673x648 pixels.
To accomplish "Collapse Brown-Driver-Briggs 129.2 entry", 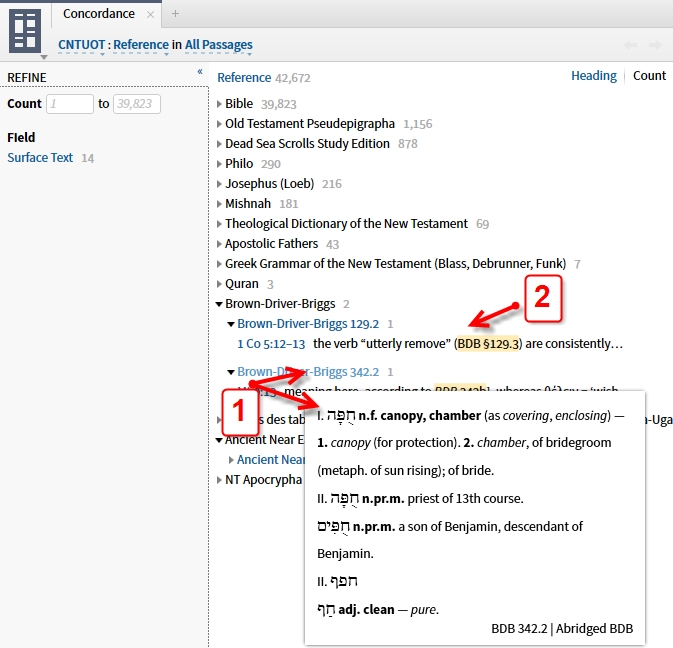I will [231, 324].
